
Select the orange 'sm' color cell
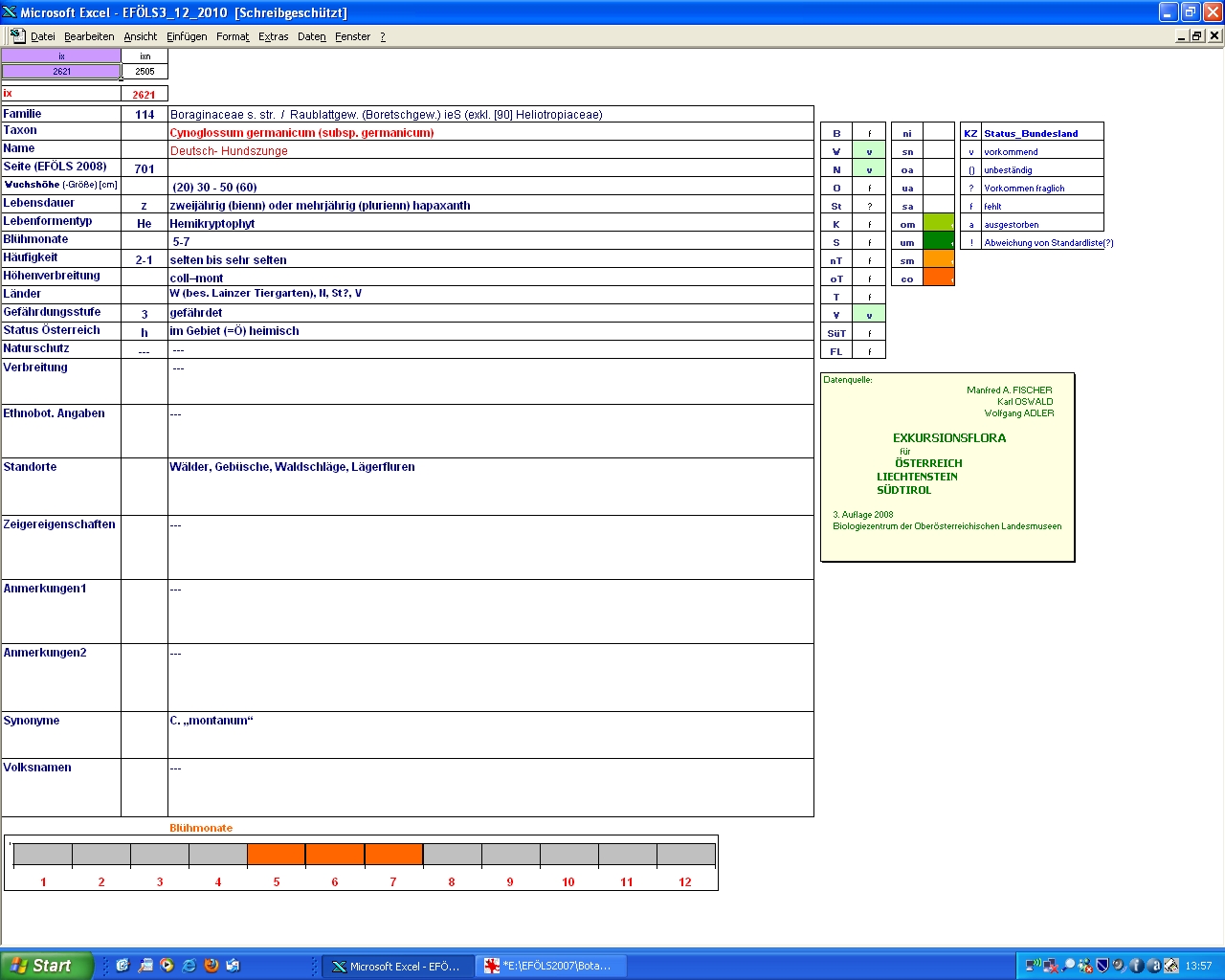coord(939,260)
